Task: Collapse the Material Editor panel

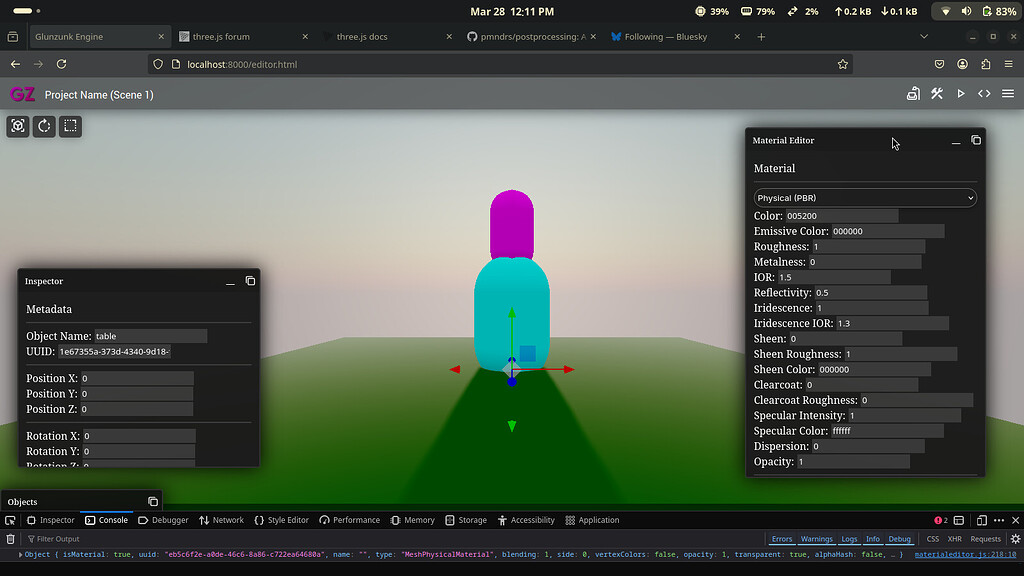Action: pyautogui.click(x=955, y=141)
